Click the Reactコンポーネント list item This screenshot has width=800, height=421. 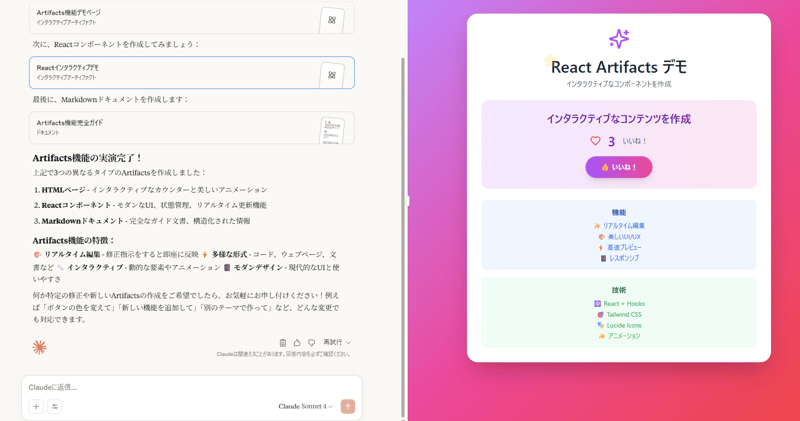[x=150, y=205]
